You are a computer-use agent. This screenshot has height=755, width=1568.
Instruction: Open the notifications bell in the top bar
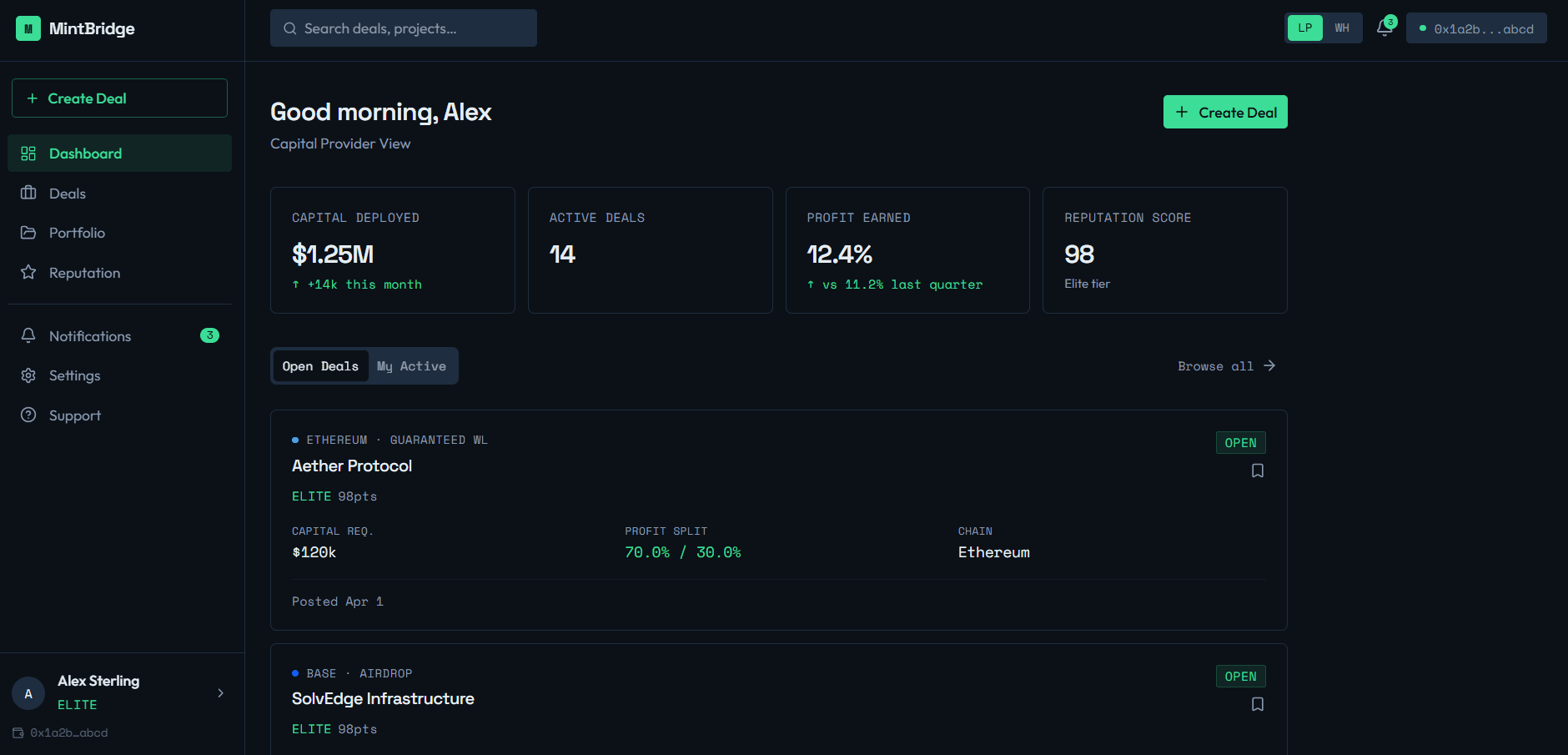[1384, 27]
